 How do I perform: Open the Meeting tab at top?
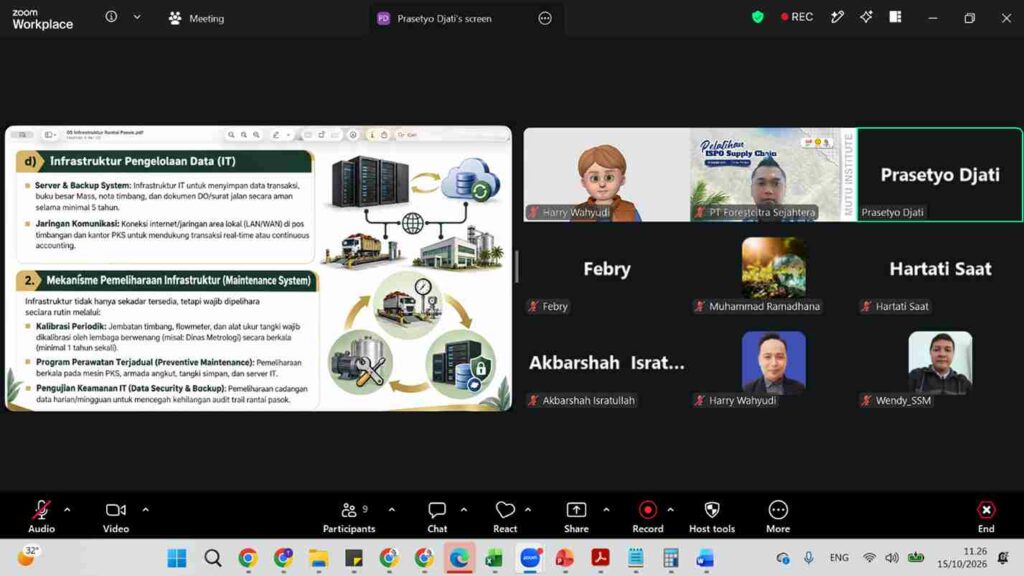tap(197, 18)
